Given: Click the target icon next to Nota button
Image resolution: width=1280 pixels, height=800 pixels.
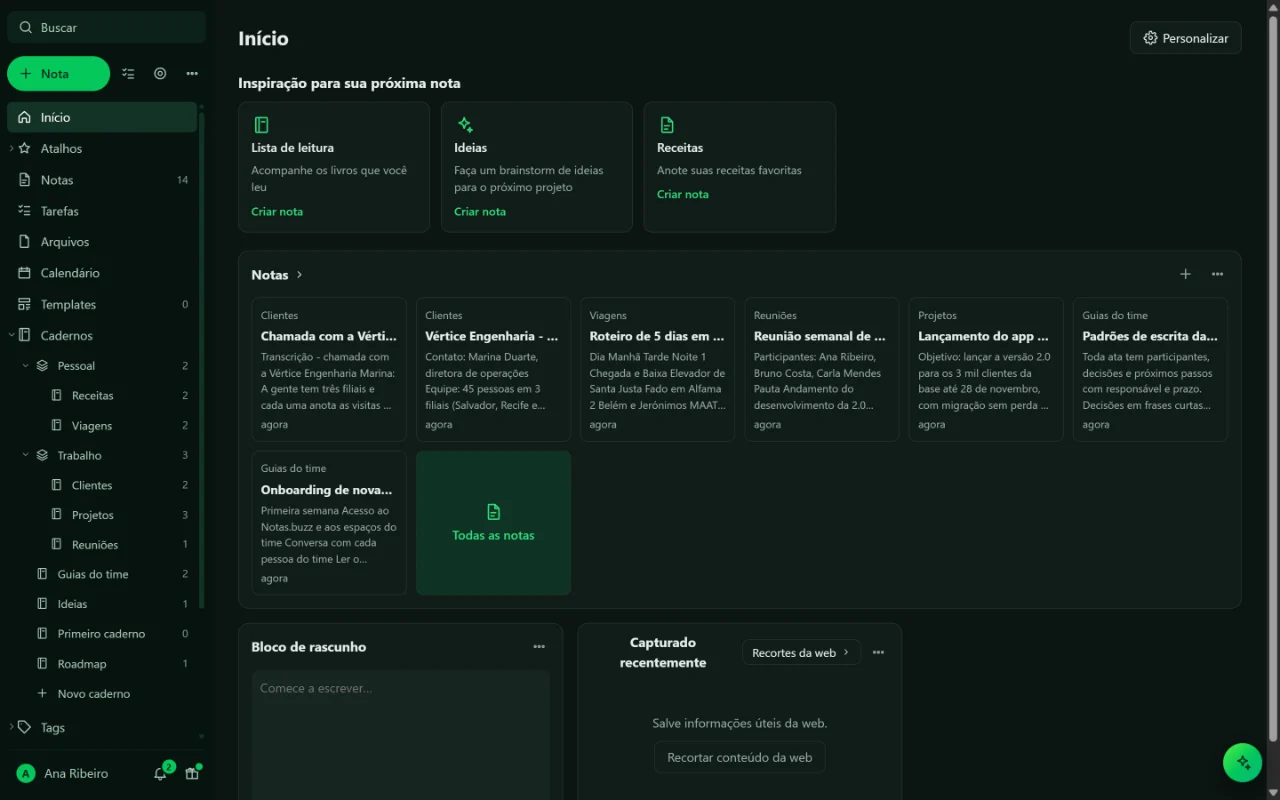Looking at the screenshot, I should [160, 73].
